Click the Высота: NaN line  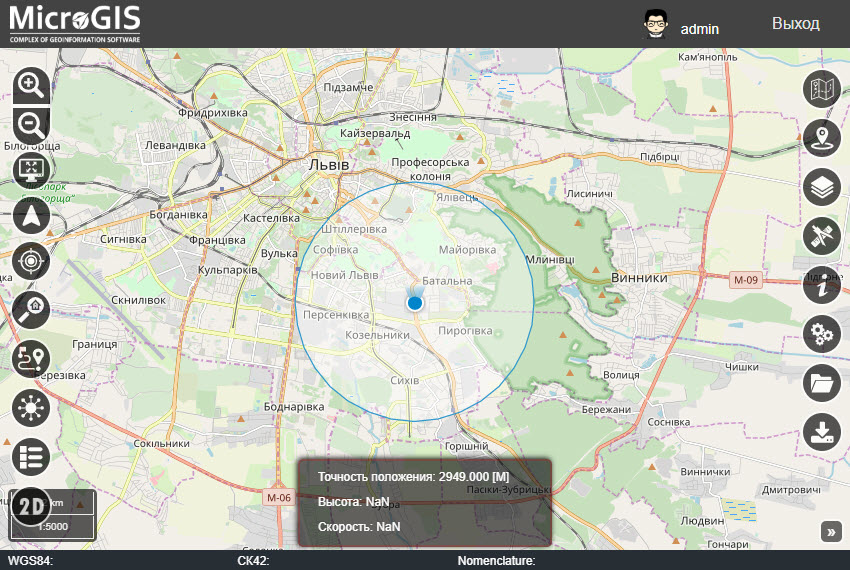coord(353,502)
